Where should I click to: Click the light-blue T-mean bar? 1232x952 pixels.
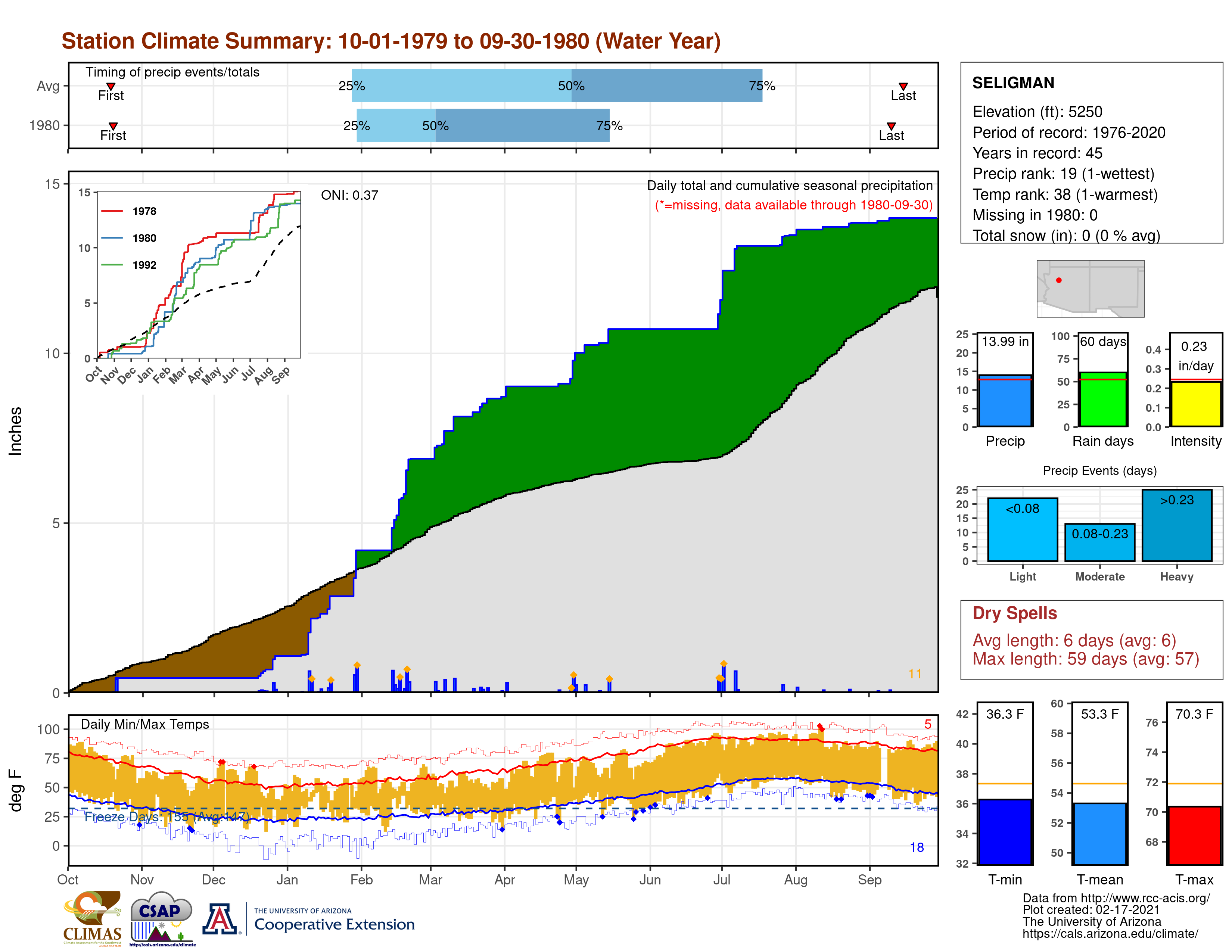[x=1099, y=834]
